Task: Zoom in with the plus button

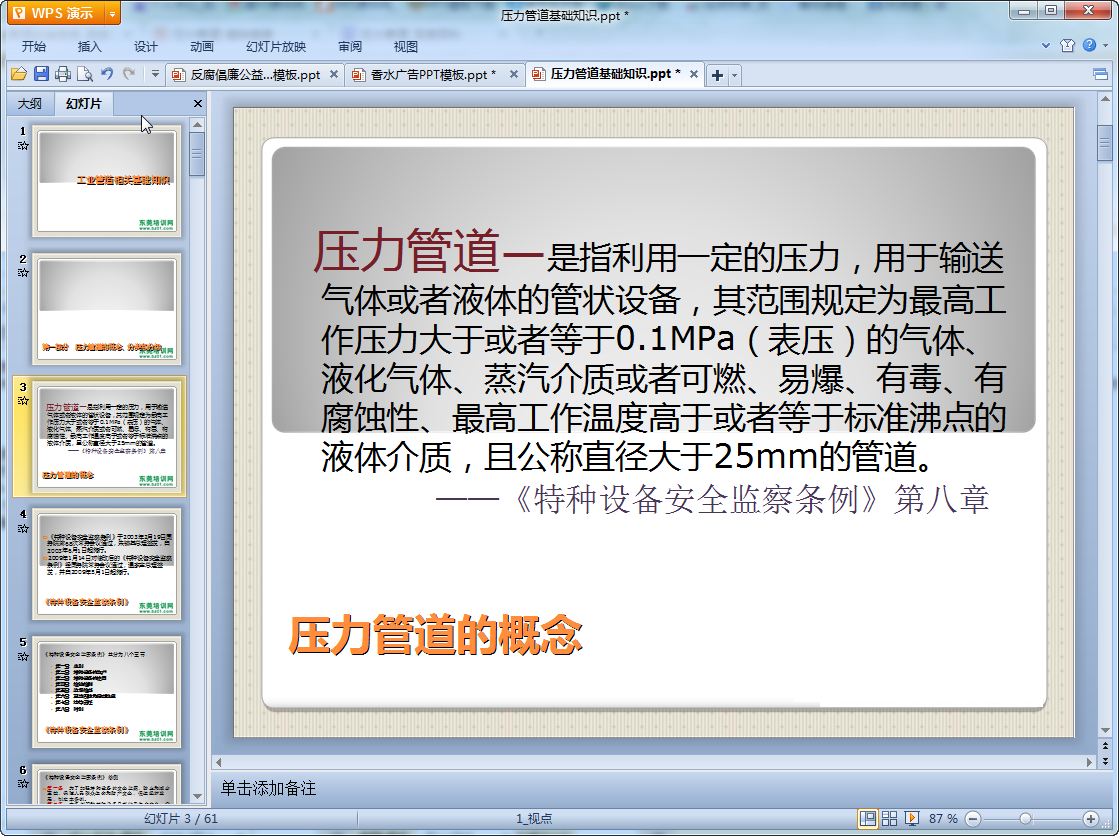Action: click(1090, 819)
